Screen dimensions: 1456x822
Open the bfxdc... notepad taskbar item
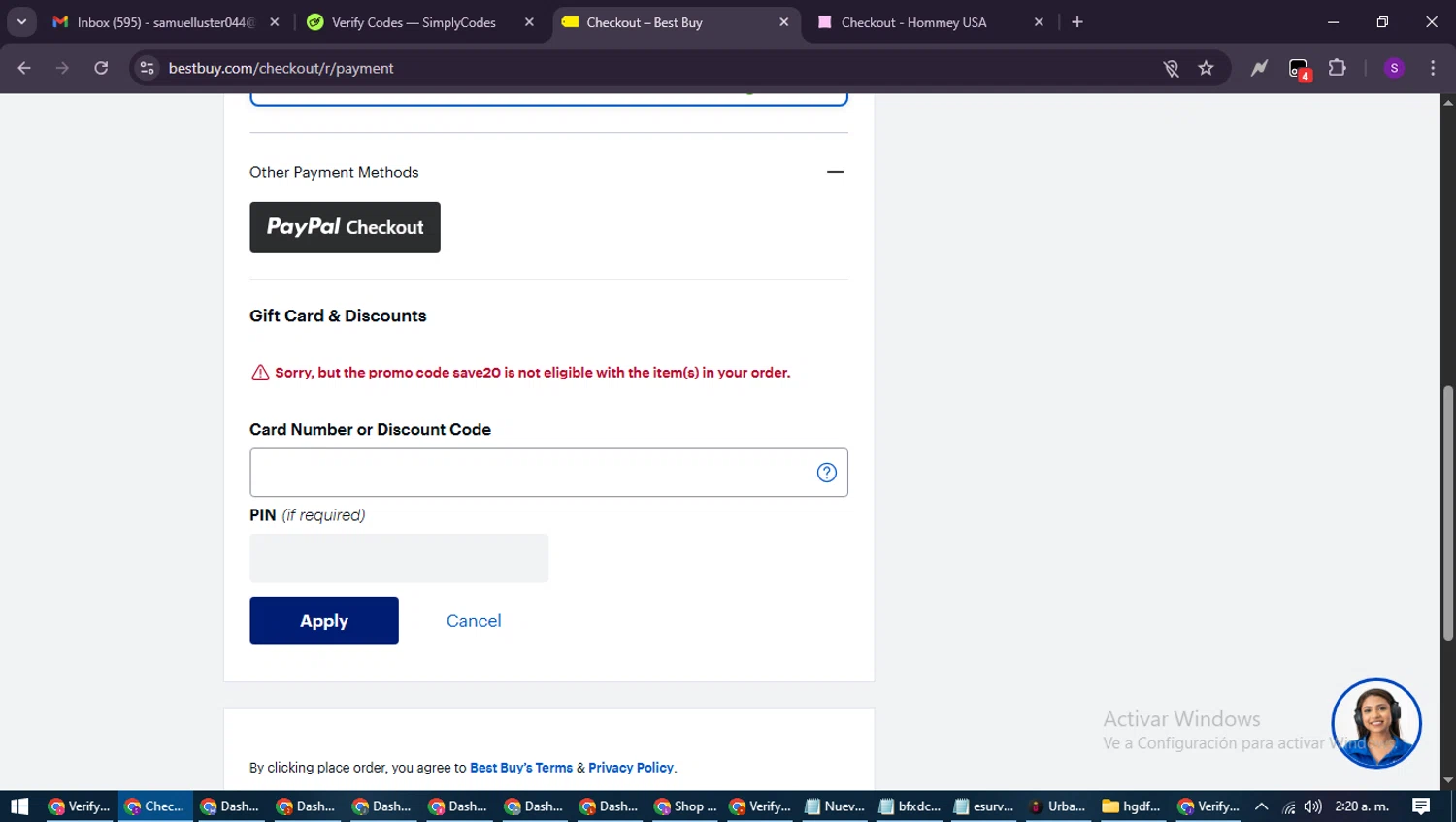coord(910,806)
